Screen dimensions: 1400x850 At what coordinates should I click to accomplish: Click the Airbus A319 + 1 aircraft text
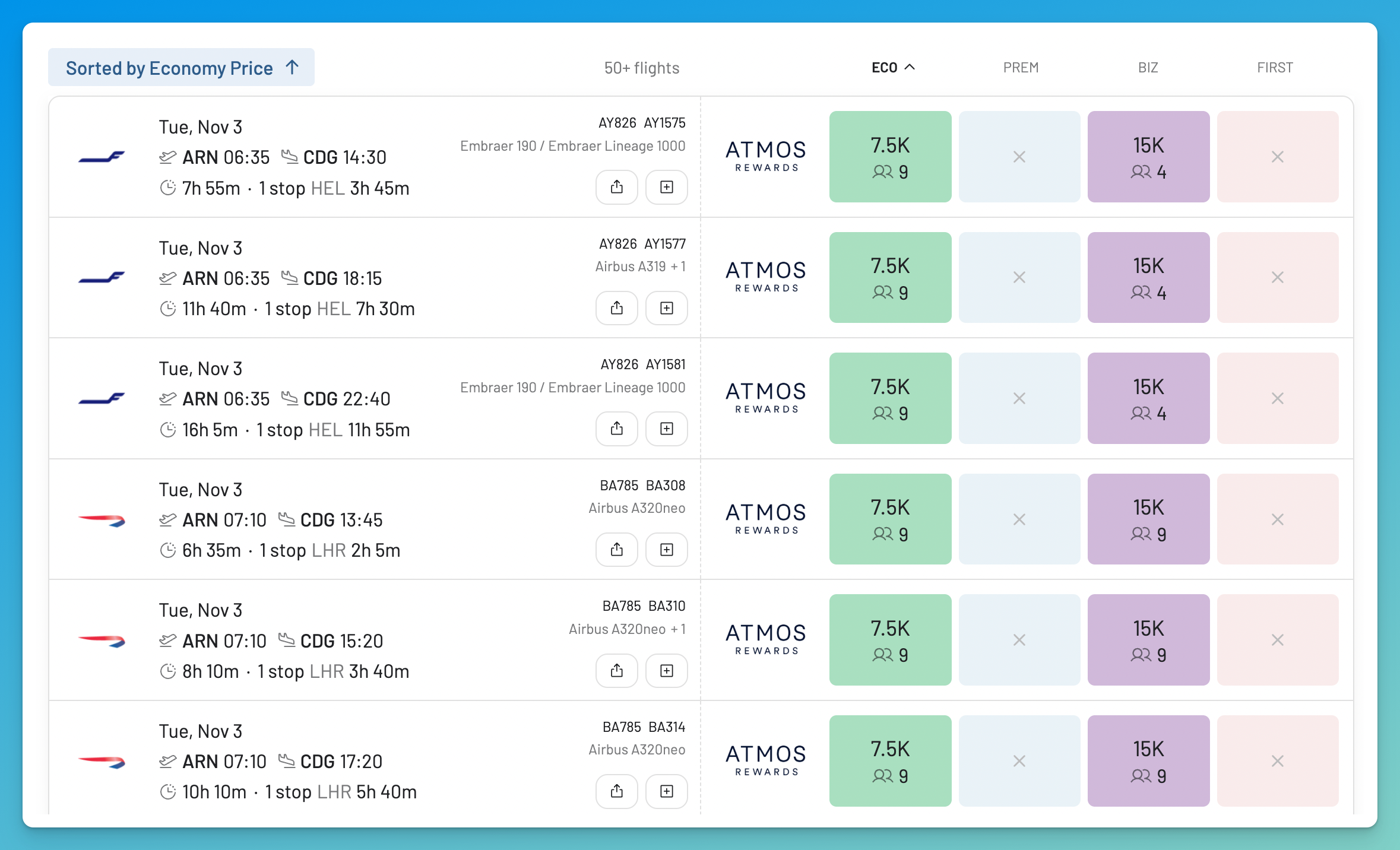tap(641, 267)
